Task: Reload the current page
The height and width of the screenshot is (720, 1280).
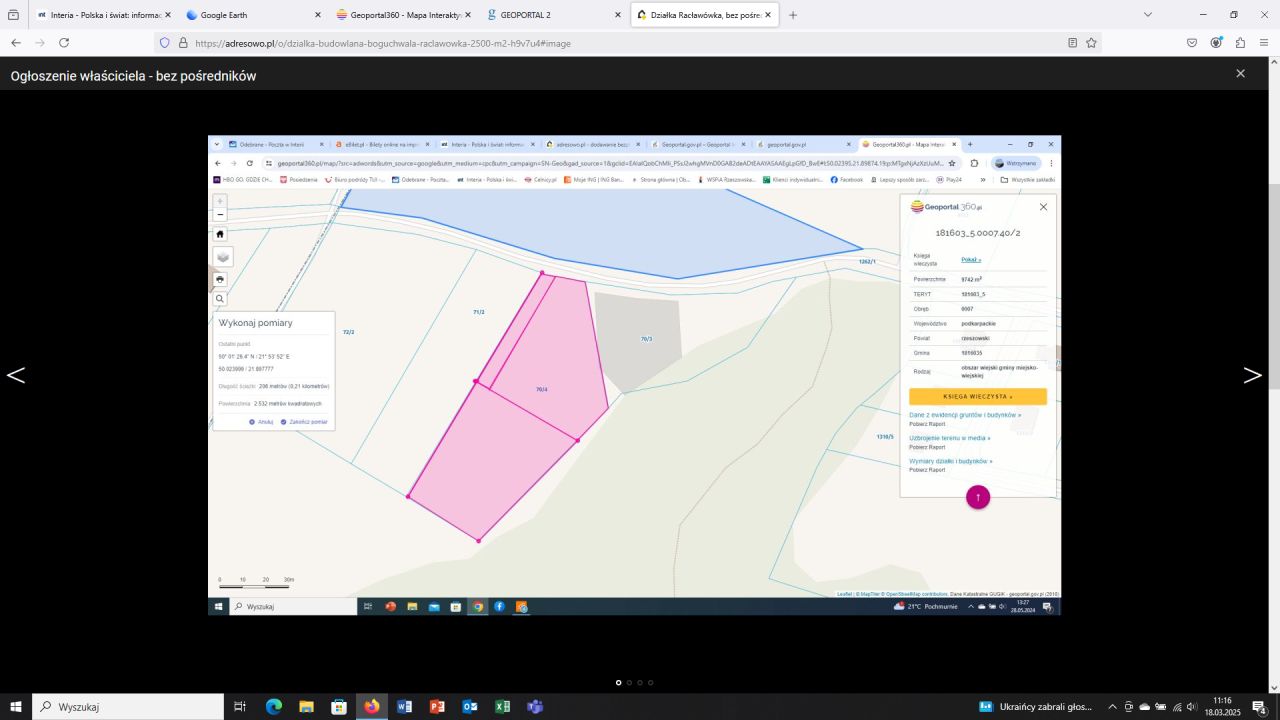Action: point(64,43)
